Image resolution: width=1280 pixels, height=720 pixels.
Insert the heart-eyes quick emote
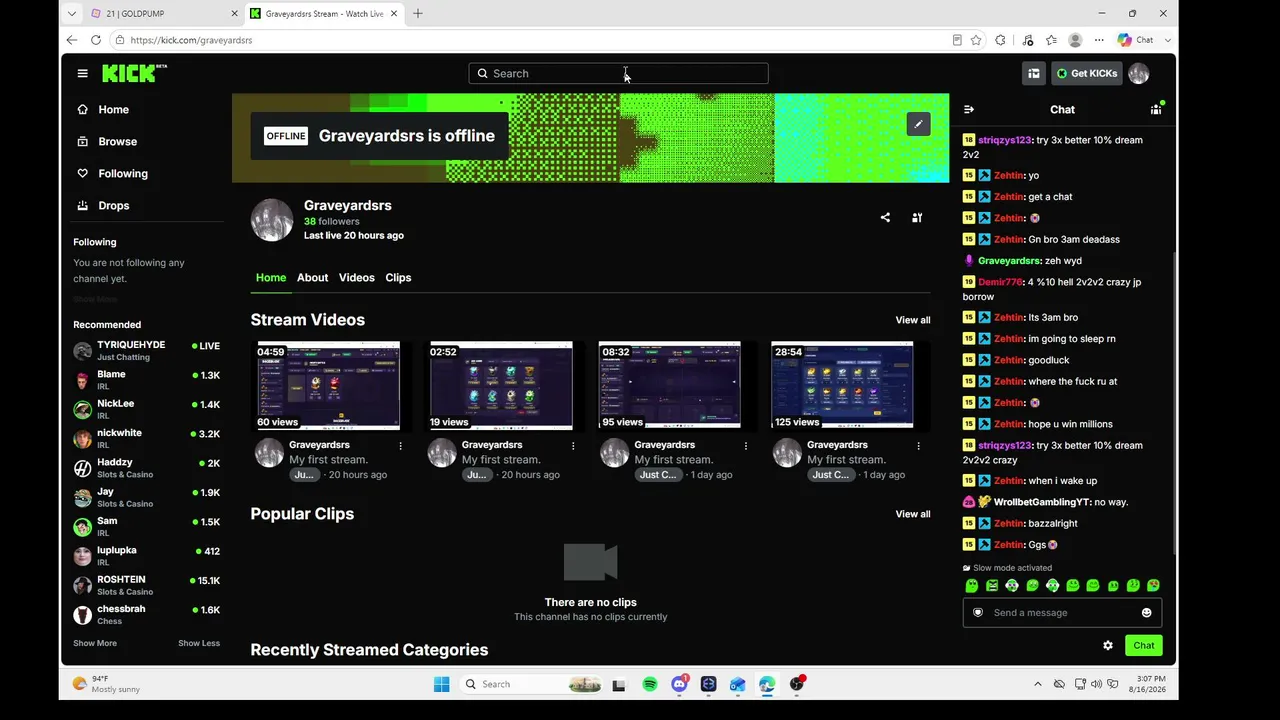pyautogui.click(x=1153, y=586)
